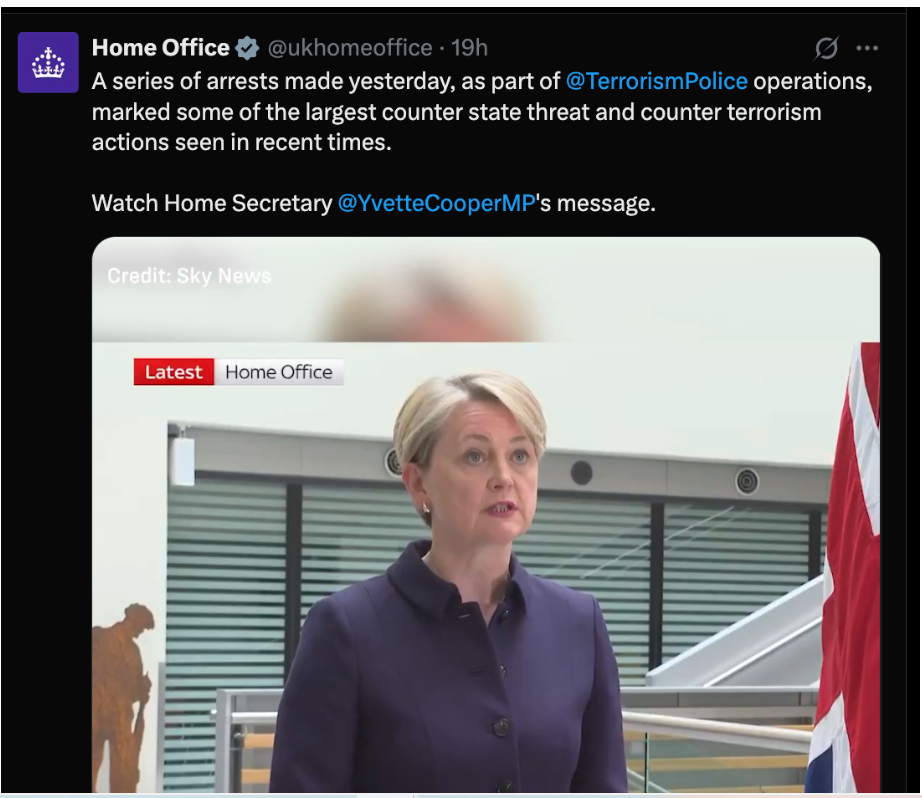This screenshot has height=798, width=922.
Task: Click the Watch Home Secretary message line
Action: [x=373, y=203]
